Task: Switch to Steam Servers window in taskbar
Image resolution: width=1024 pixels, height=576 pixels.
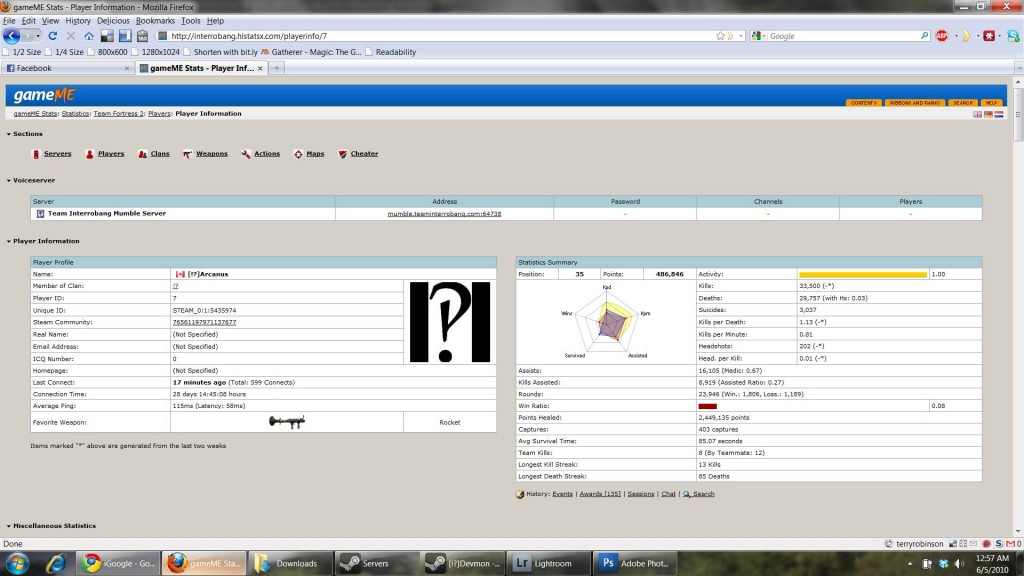Action: click(x=376, y=563)
